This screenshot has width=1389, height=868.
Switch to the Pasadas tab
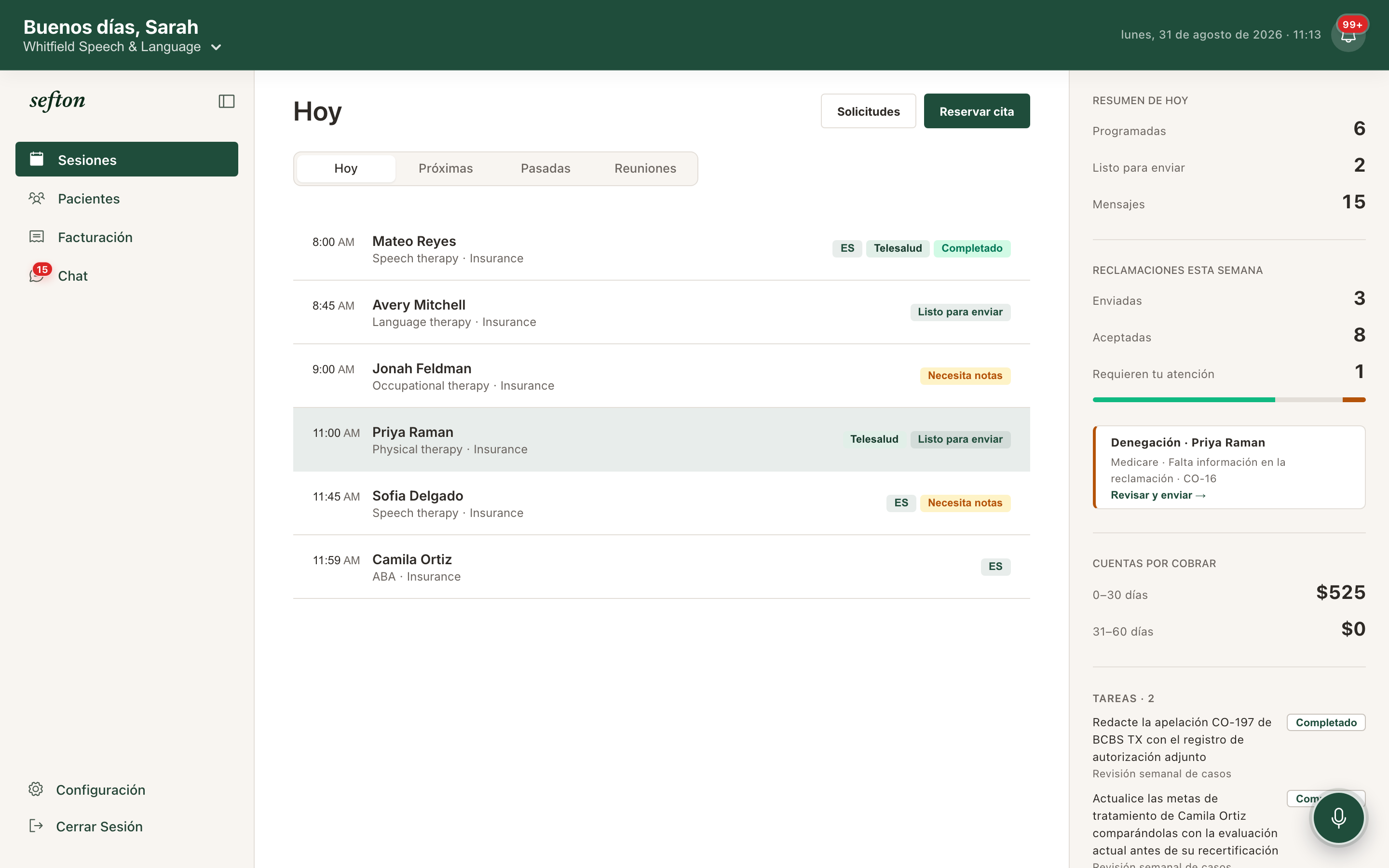click(545, 169)
